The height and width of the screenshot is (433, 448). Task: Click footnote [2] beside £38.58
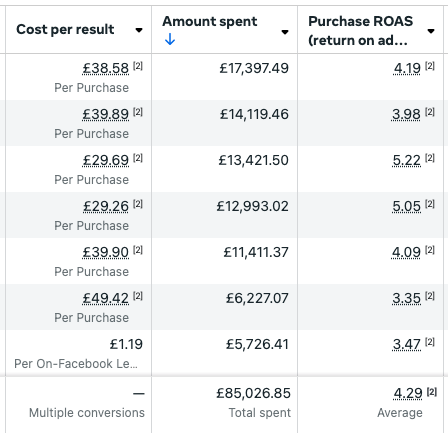pyautogui.click(x=138, y=66)
